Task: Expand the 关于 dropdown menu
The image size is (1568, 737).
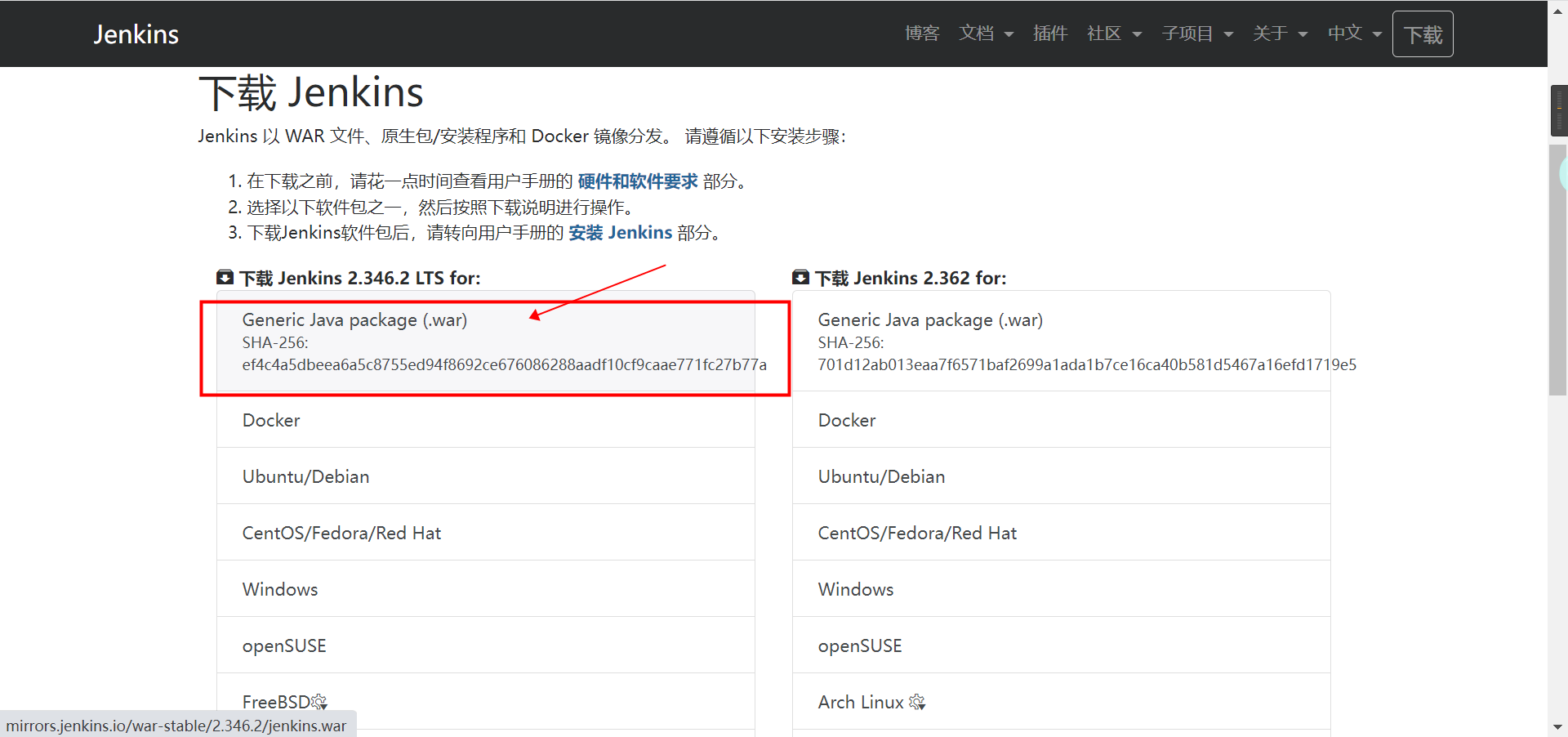Action: pyautogui.click(x=1281, y=33)
